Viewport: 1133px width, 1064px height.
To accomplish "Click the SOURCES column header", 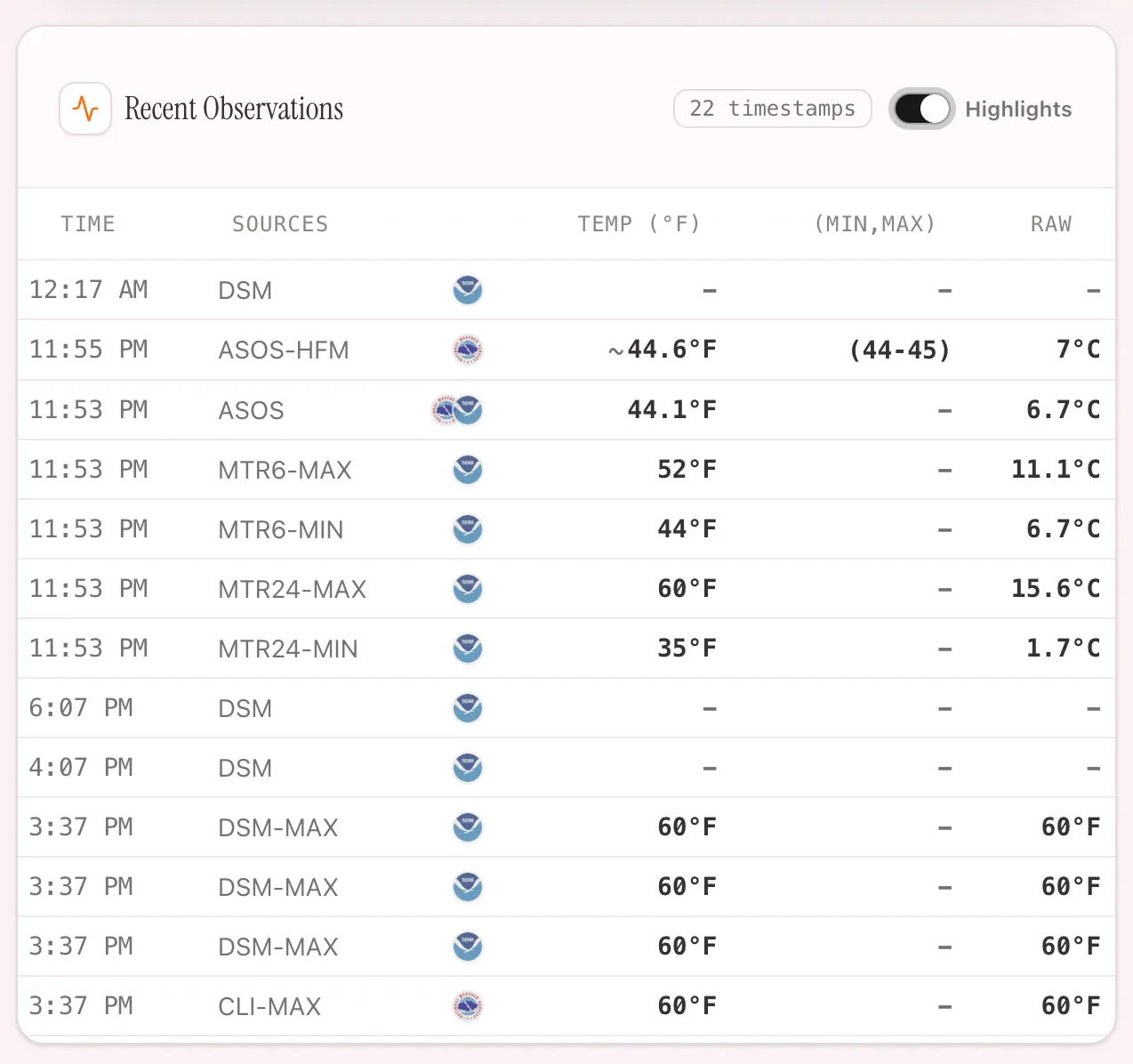I will (280, 224).
